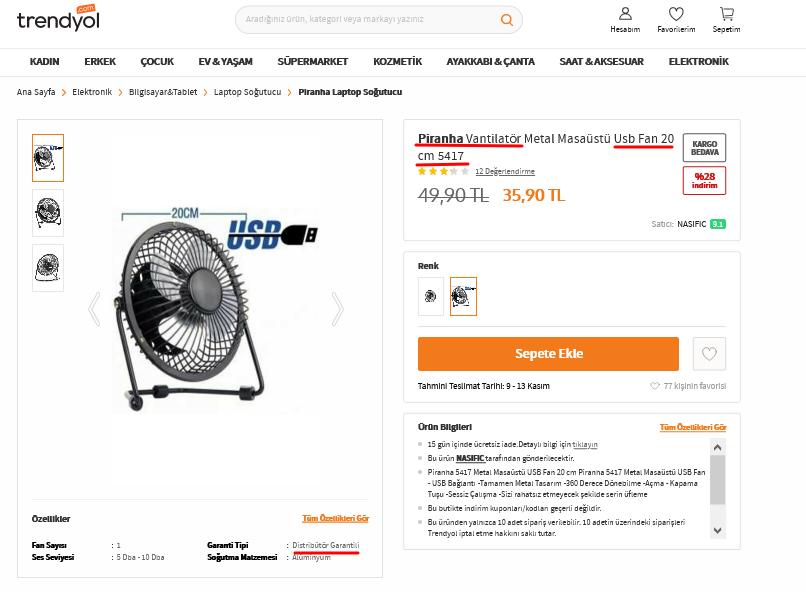Click the trendyol logo

pos(58,18)
